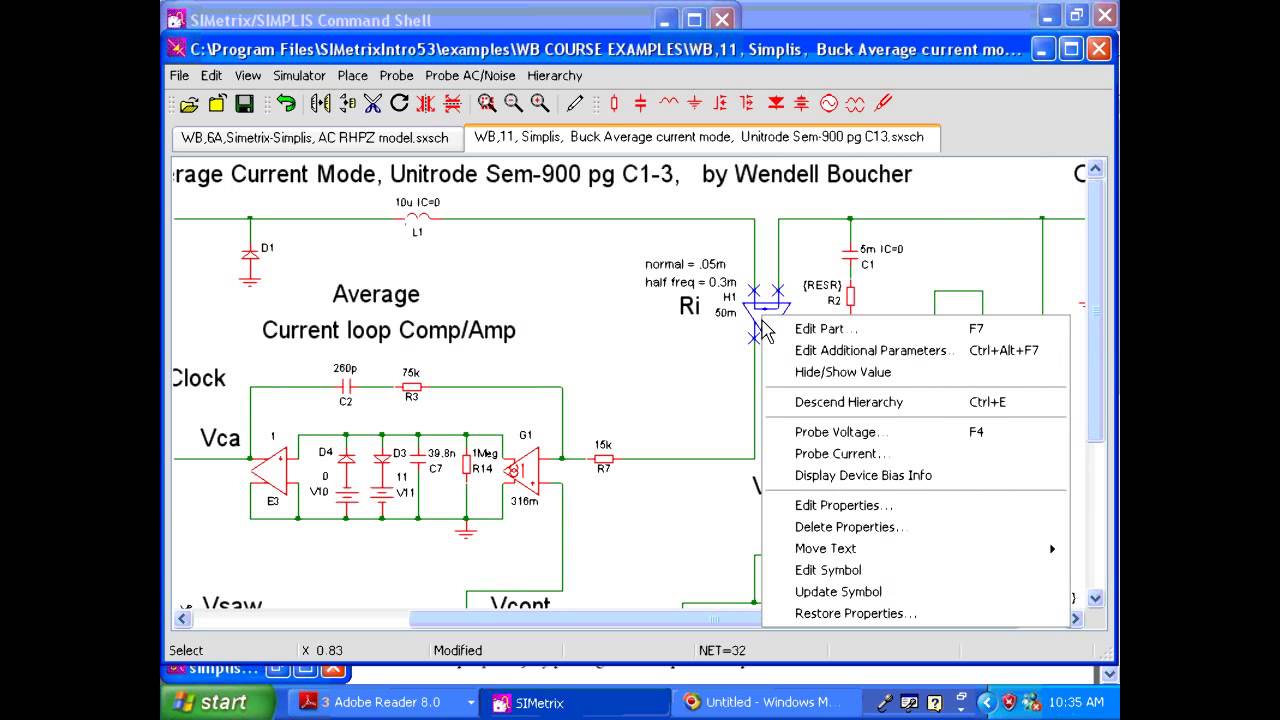Place a diode from the toolbar
This screenshot has height=720, width=1280.
pyautogui.click(x=775, y=103)
